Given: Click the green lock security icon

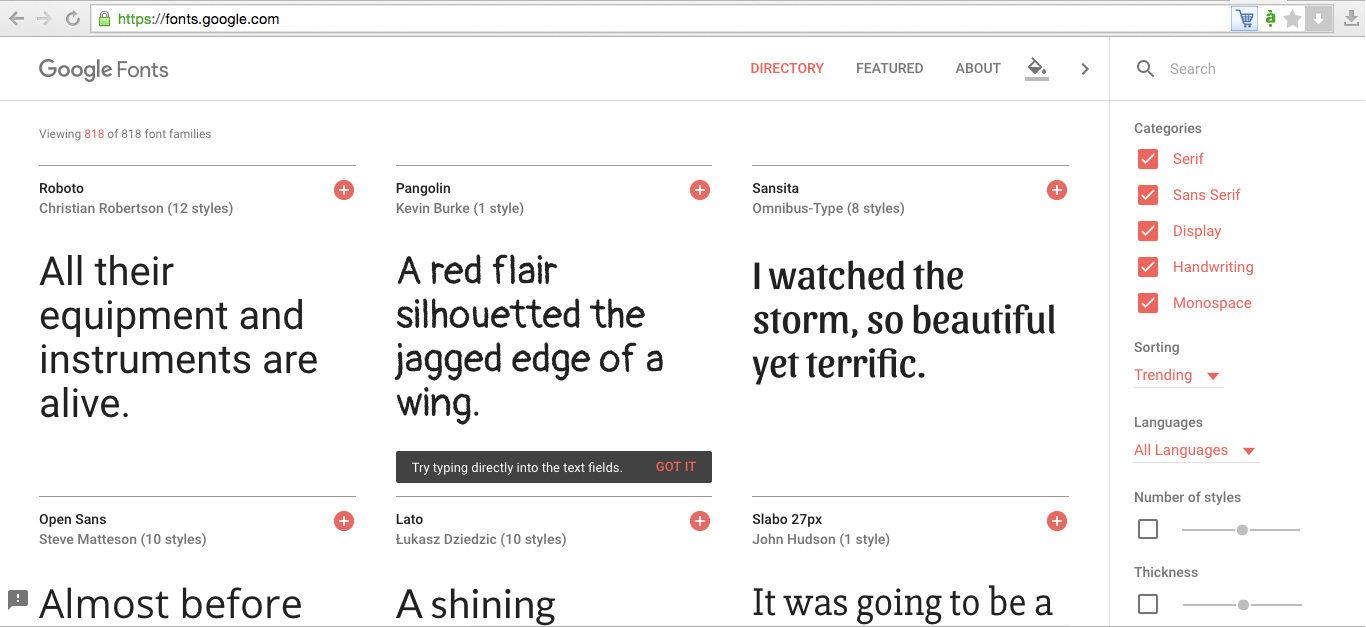Looking at the screenshot, I should pos(105,19).
